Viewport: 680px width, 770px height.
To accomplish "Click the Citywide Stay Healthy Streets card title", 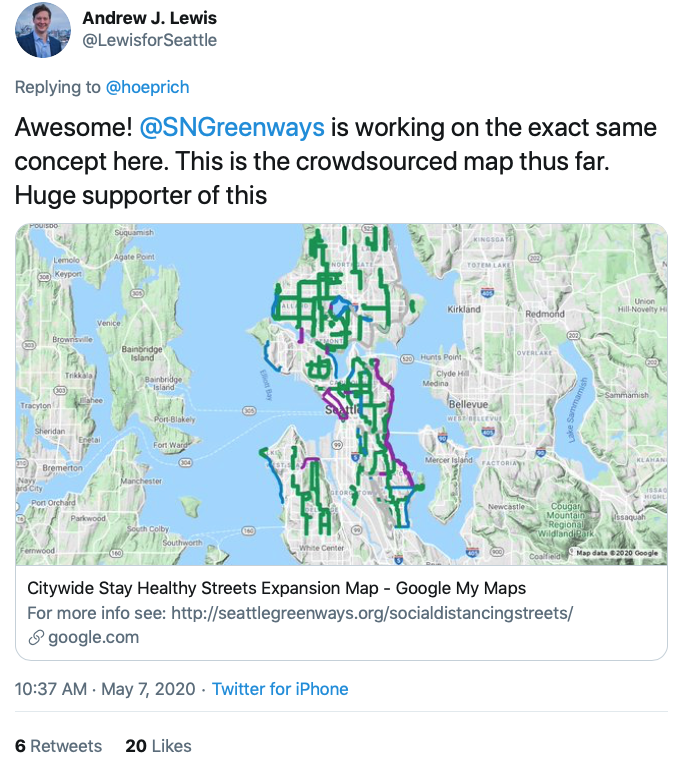I will point(276,588).
